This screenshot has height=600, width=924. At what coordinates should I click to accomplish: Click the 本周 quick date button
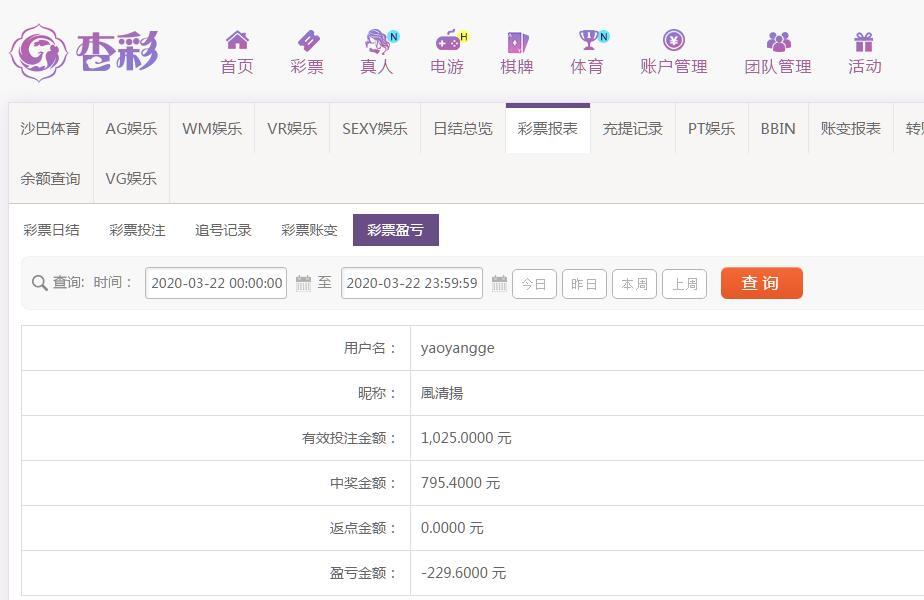[635, 284]
